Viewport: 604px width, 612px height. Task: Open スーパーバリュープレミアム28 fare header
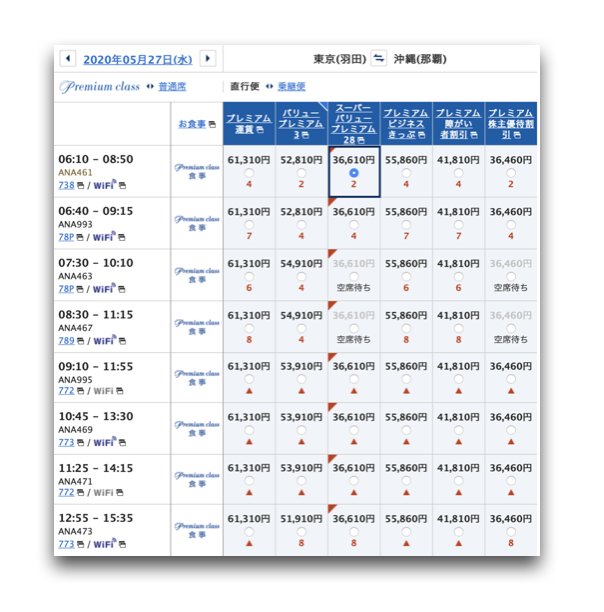354,124
